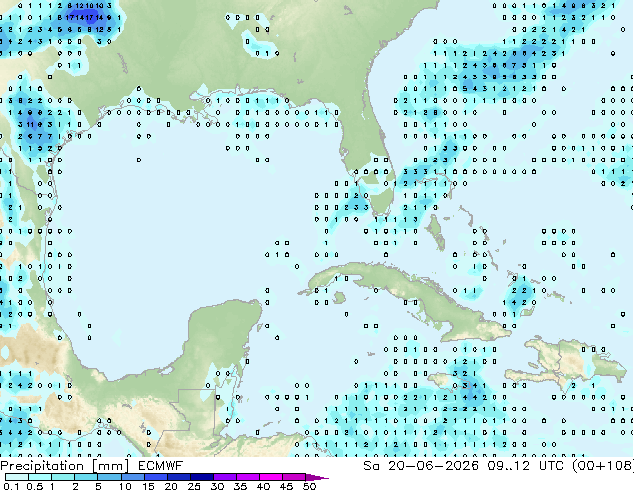
Task: Click the date "20-06-2026" text
Action: (x=433, y=466)
